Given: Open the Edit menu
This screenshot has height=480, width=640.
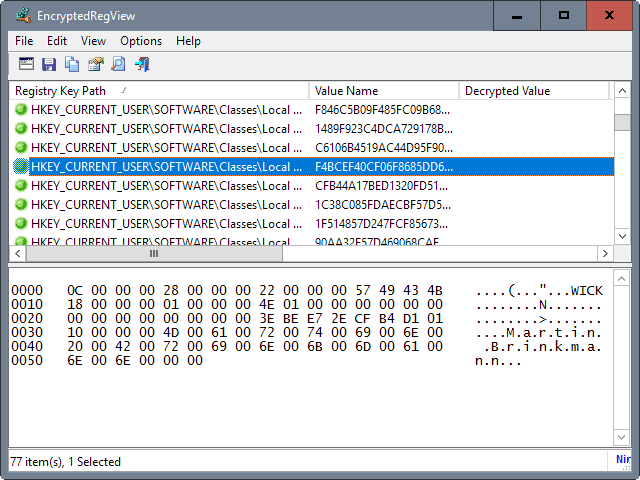Looking at the screenshot, I should pyautogui.click(x=57, y=41).
